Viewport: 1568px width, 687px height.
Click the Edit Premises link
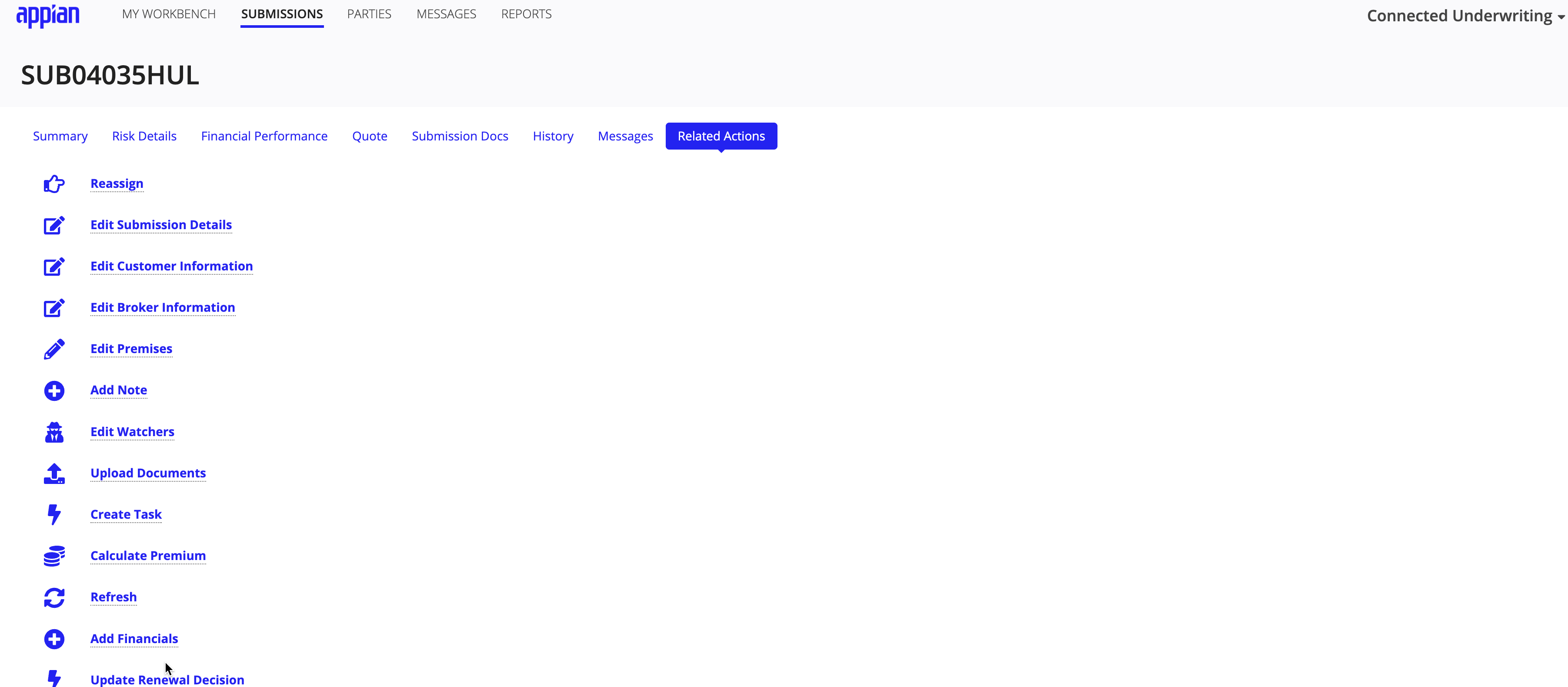(x=131, y=349)
